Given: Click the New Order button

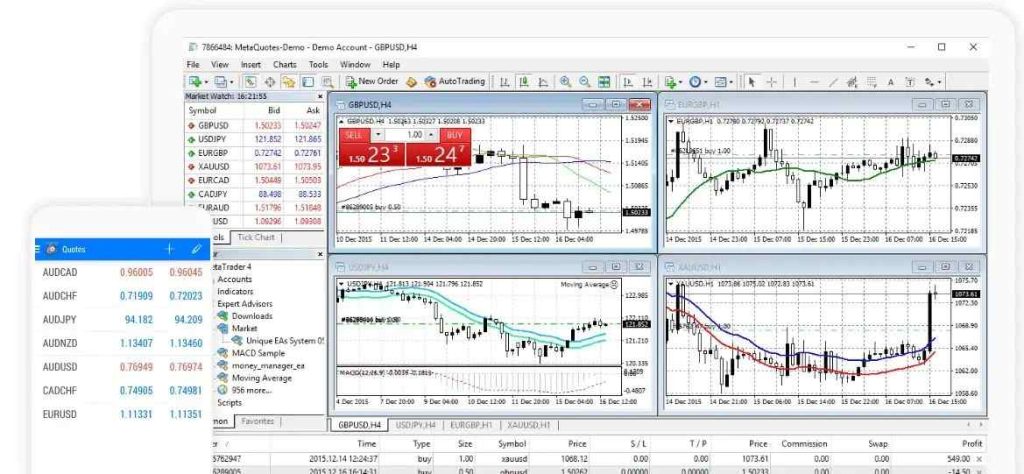Looking at the screenshot, I should point(372,82).
